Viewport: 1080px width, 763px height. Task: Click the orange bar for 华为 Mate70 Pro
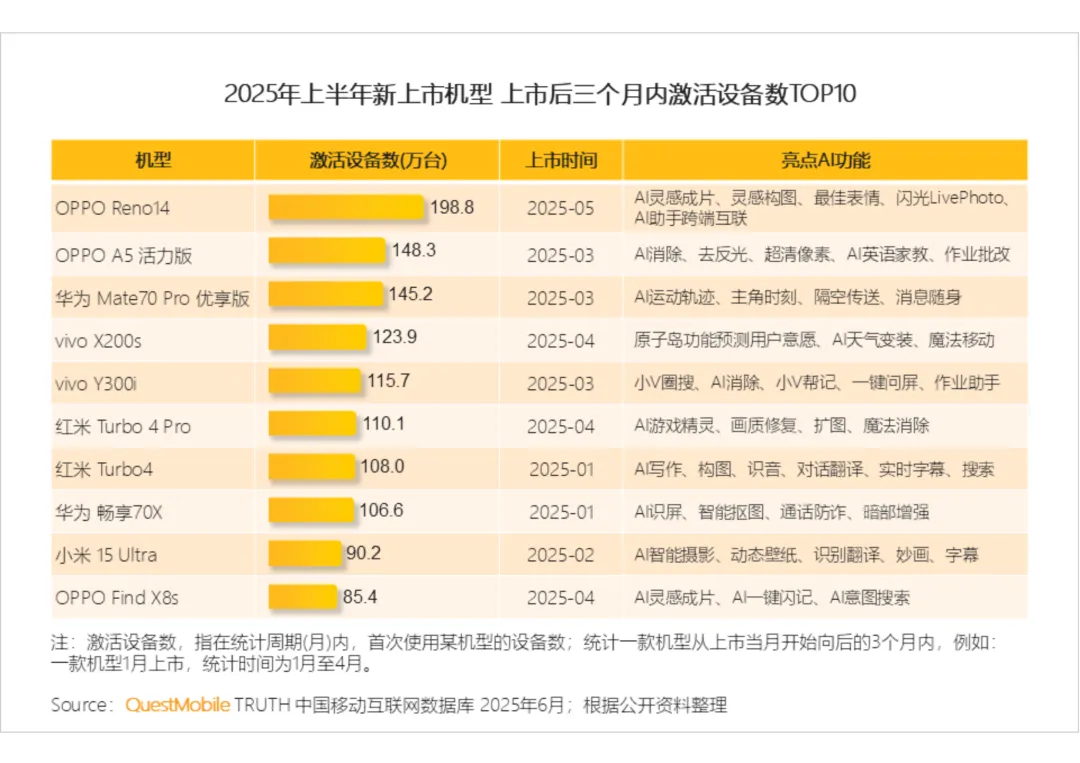pyautogui.click(x=326, y=294)
